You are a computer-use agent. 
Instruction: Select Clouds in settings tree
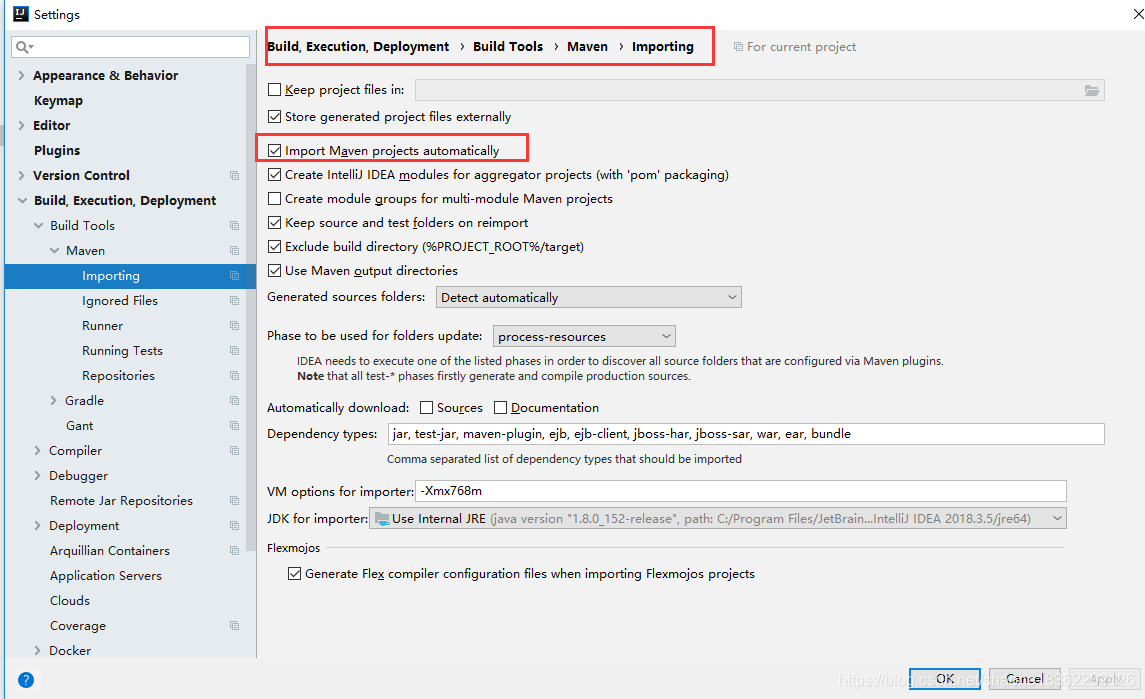70,600
